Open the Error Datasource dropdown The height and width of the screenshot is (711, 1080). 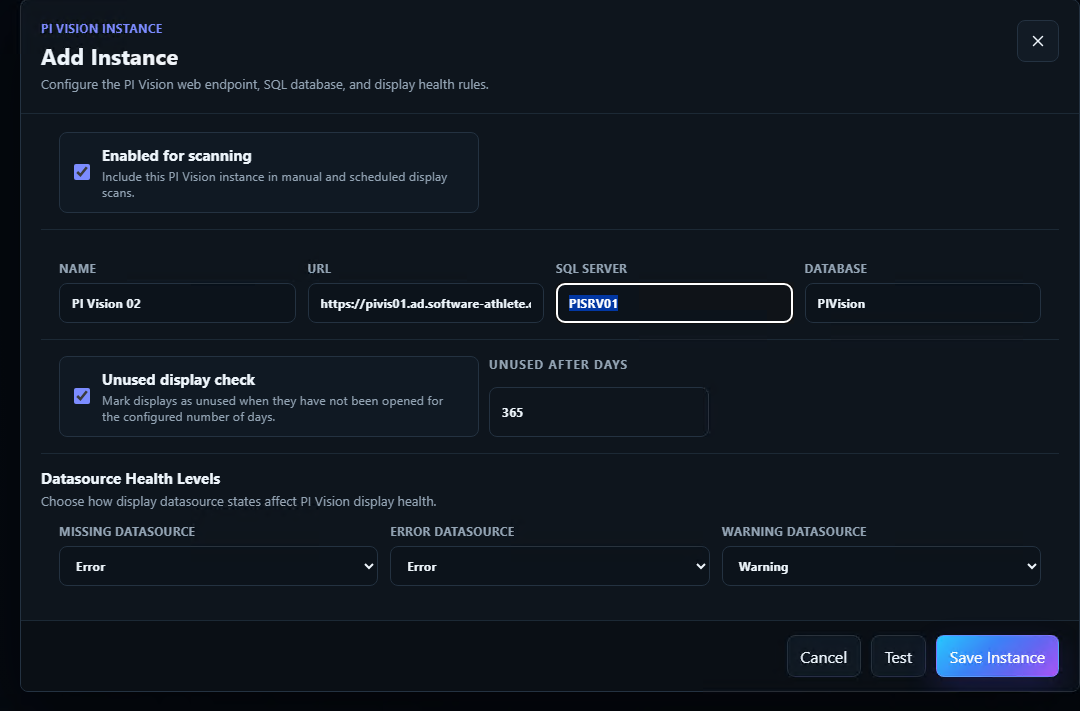click(550, 566)
